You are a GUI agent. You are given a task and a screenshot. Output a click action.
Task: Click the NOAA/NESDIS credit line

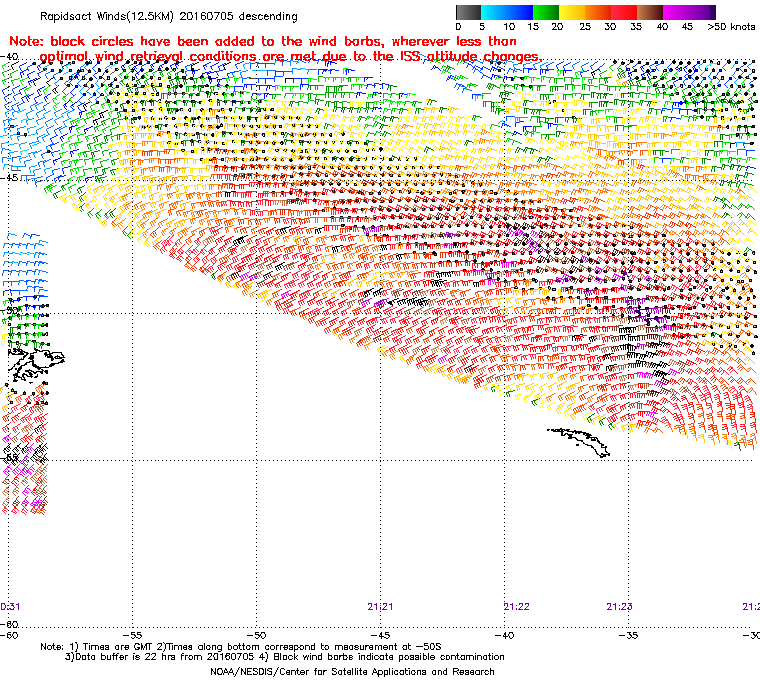[x=352, y=672]
